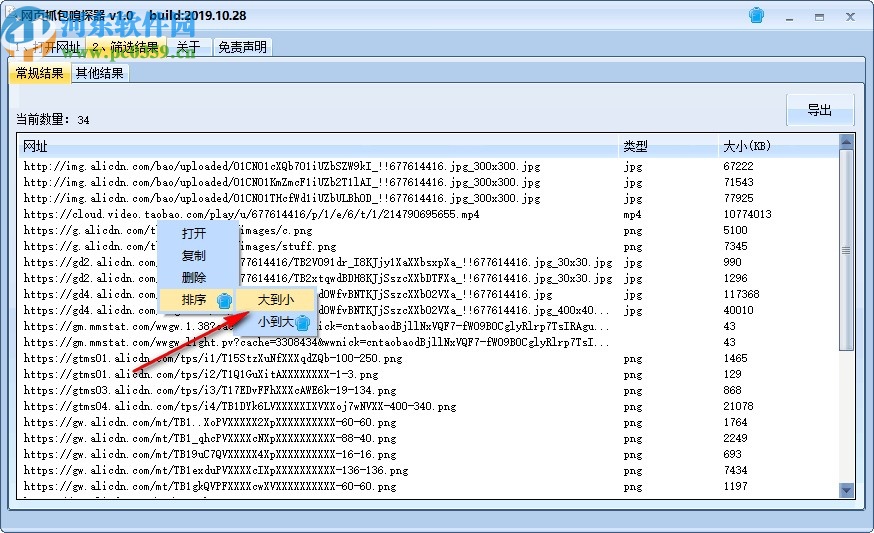Select the images/stuff.png row
This screenshot has width=874, height=533.
pos(428,246)
